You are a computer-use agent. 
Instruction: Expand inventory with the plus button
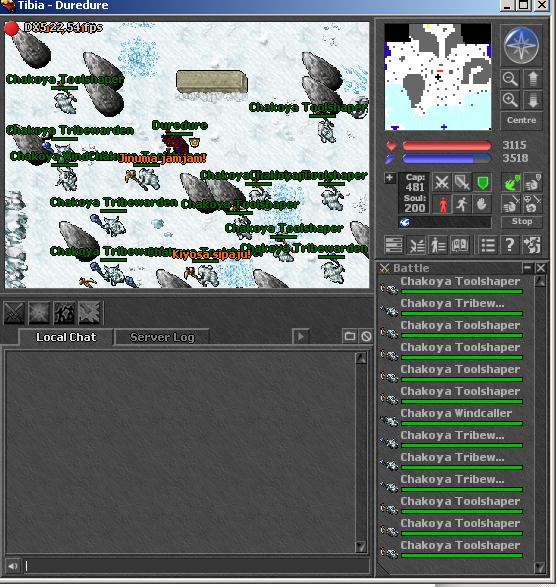click(389, 178)
